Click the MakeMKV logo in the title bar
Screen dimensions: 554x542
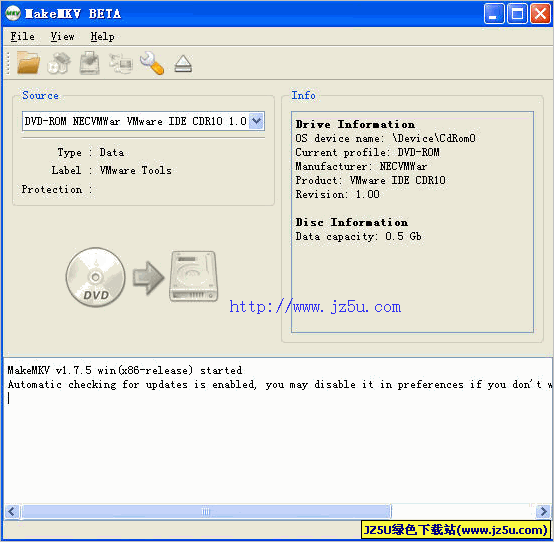click(x=13, y=13)
